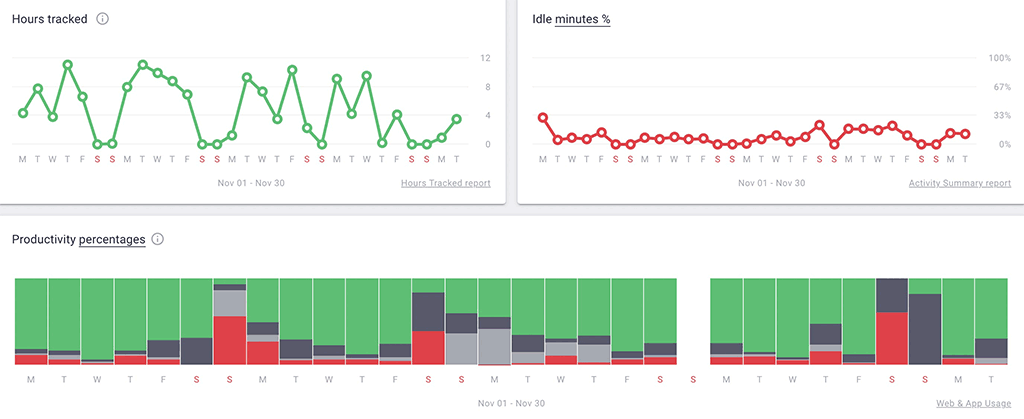Viewport: 1024px width, 419px height.
Task: Select green area of first Monday's productivity bar
Action: click(x=31, y=312)
